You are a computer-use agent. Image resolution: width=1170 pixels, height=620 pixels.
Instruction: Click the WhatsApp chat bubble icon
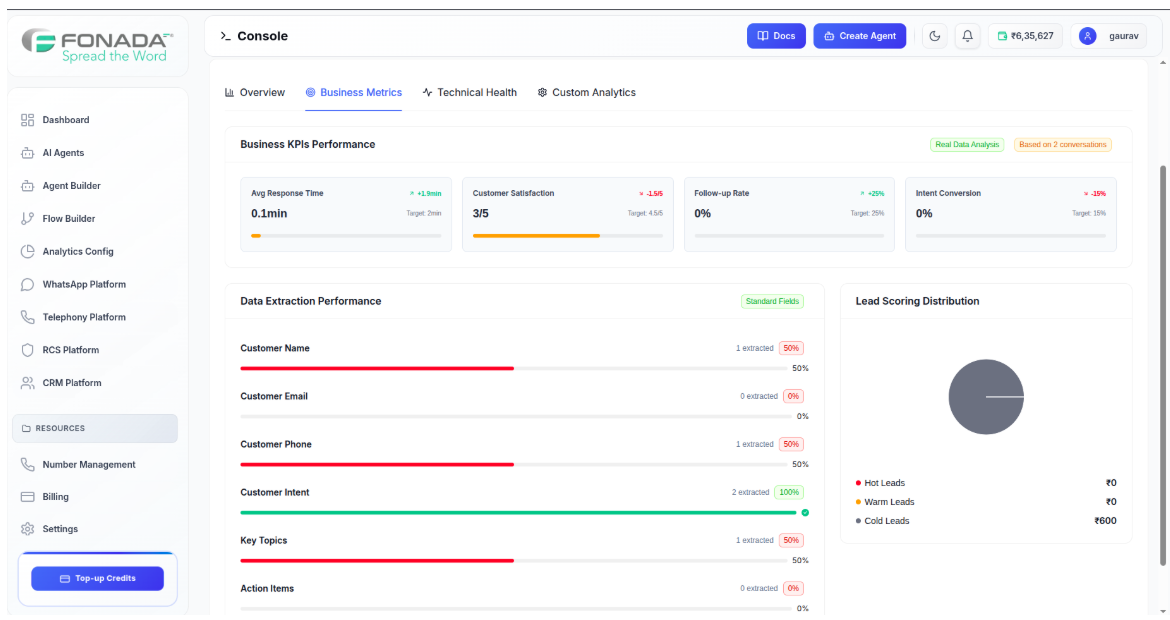28,284
